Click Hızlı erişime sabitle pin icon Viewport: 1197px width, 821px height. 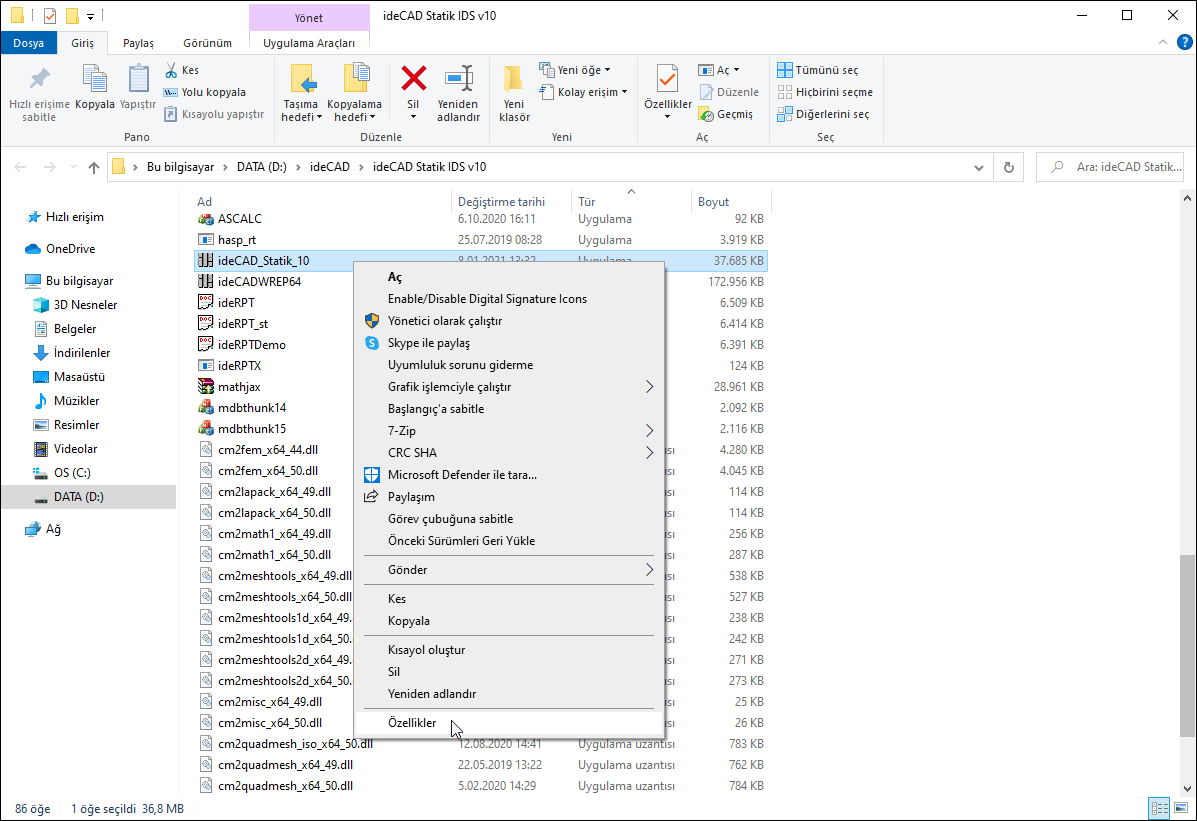pos(39,80)
